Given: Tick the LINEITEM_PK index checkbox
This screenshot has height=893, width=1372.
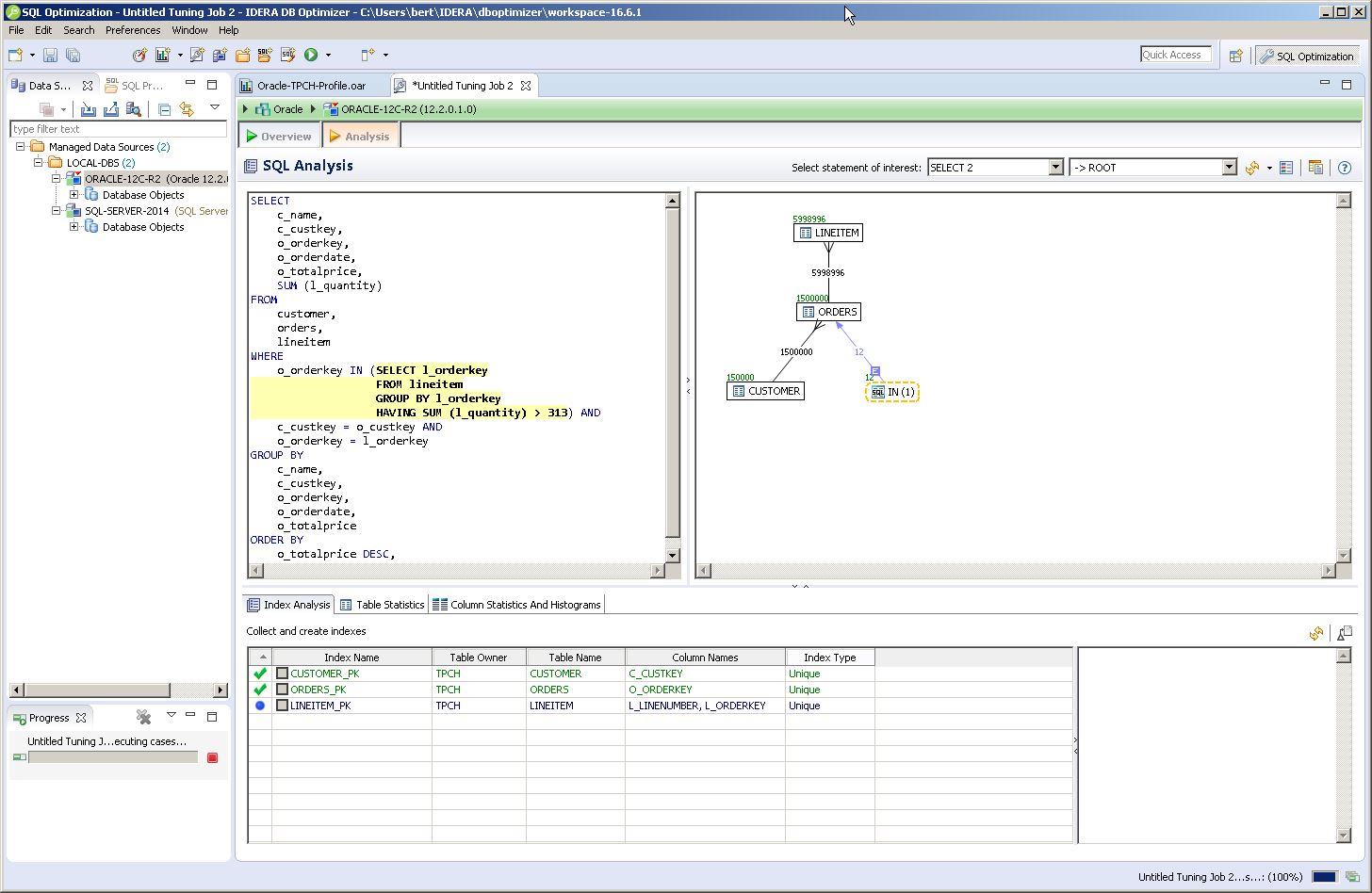Looking at the screenshot, I should [x=282, y=706].
